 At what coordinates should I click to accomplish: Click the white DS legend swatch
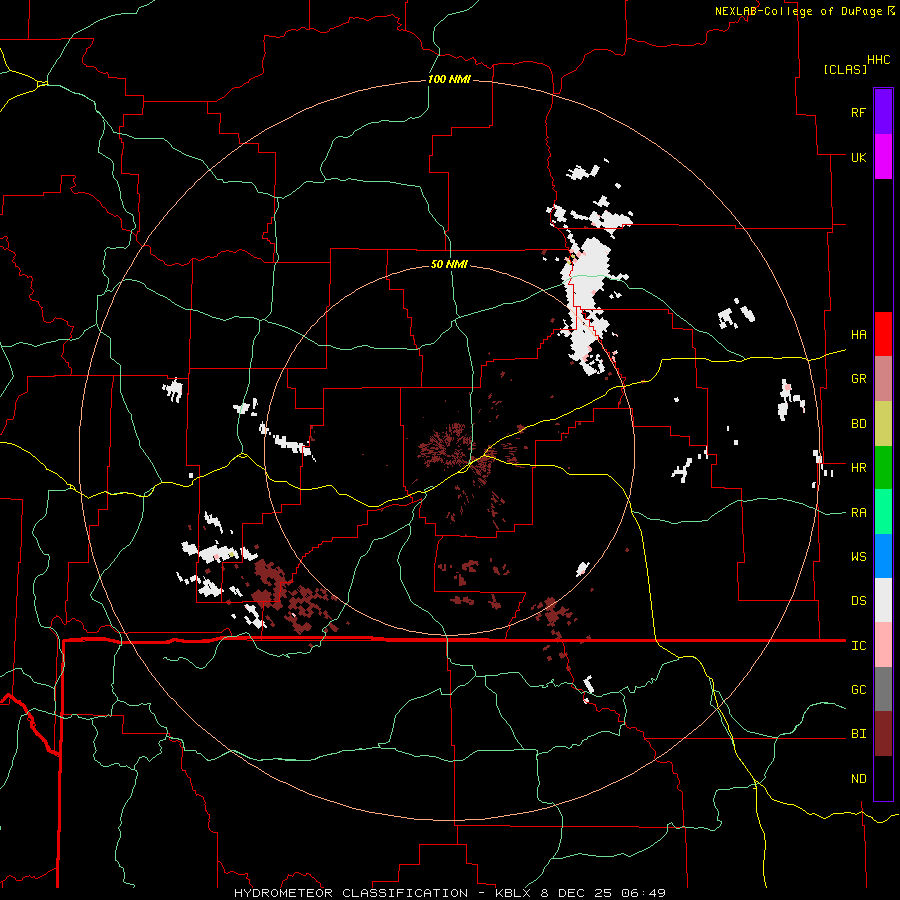[x=883, y=600]
